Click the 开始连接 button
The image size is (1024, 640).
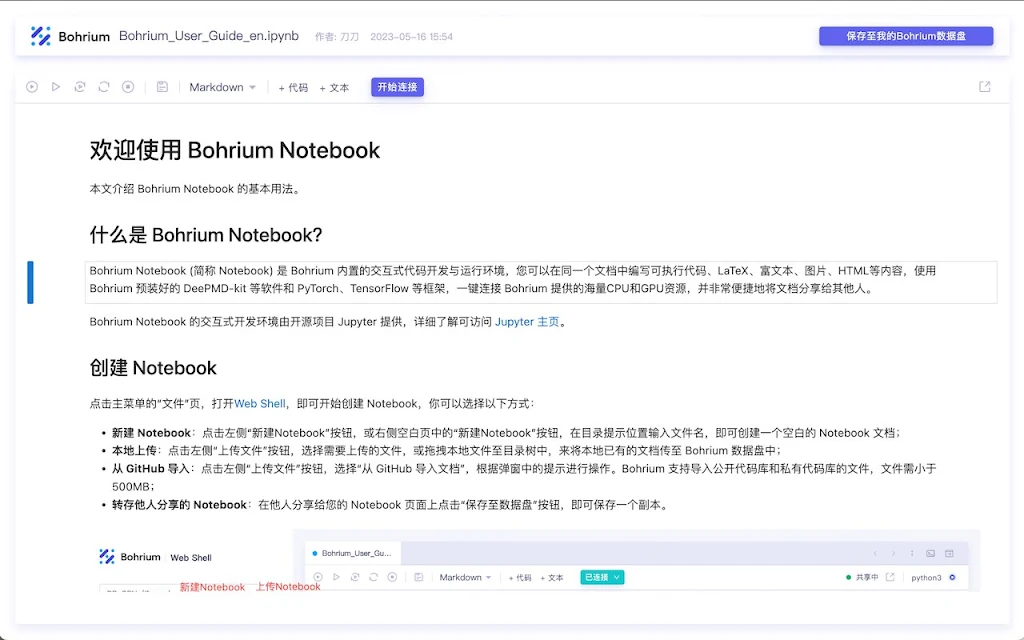(397, 87)
